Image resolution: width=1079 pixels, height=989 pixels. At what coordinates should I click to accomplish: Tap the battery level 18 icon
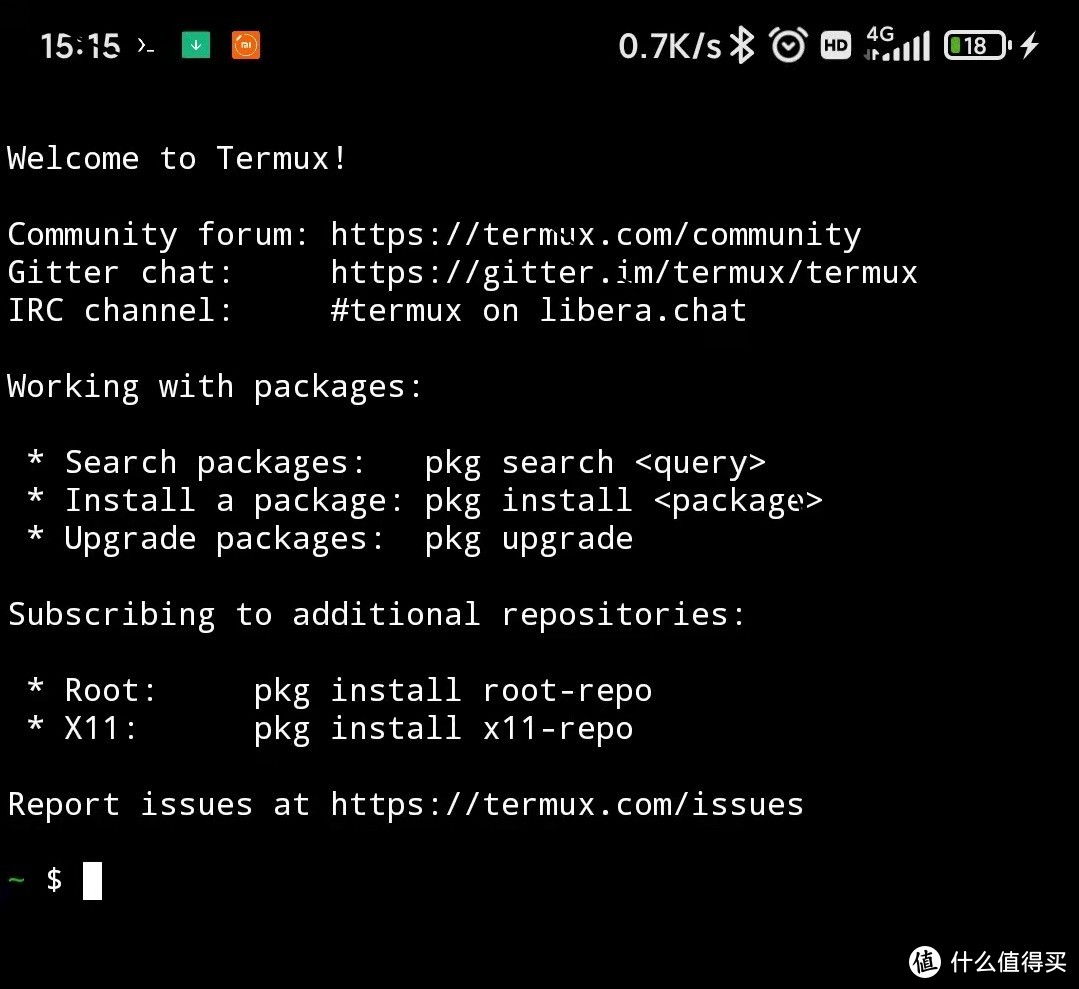(x=978, y=46)
